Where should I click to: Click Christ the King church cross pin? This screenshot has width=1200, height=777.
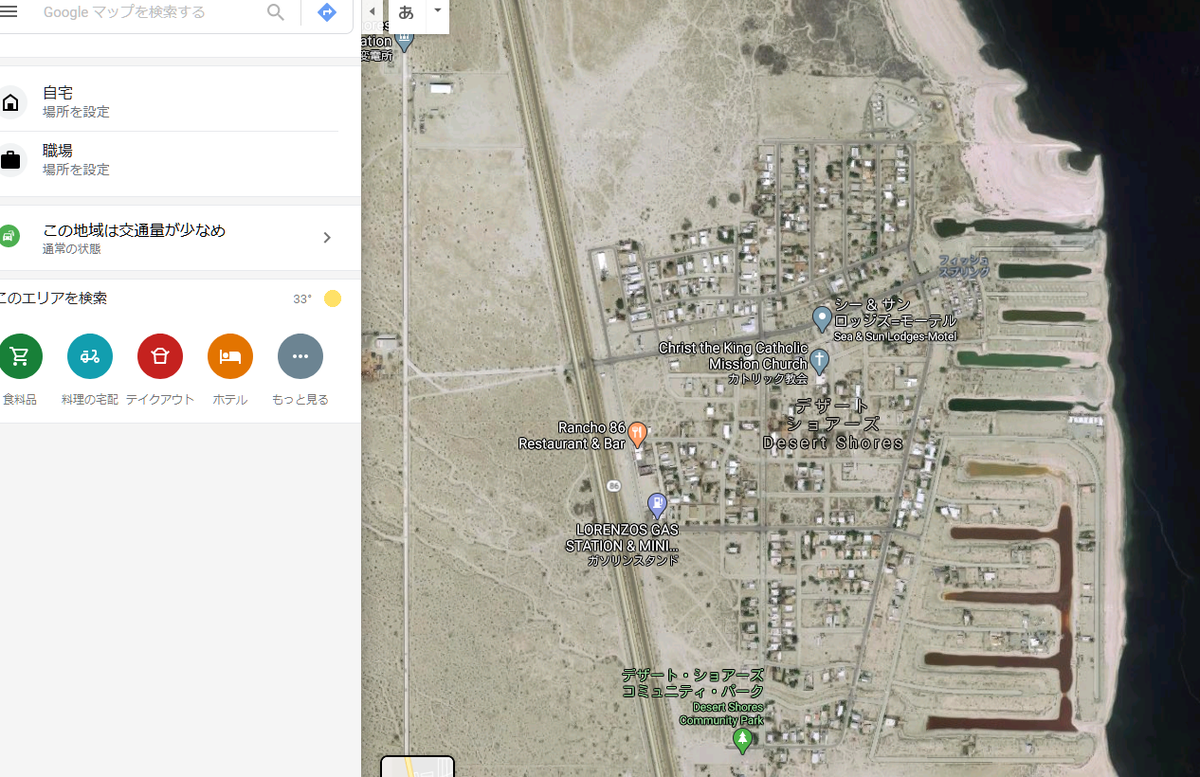(x=819, y=360)
